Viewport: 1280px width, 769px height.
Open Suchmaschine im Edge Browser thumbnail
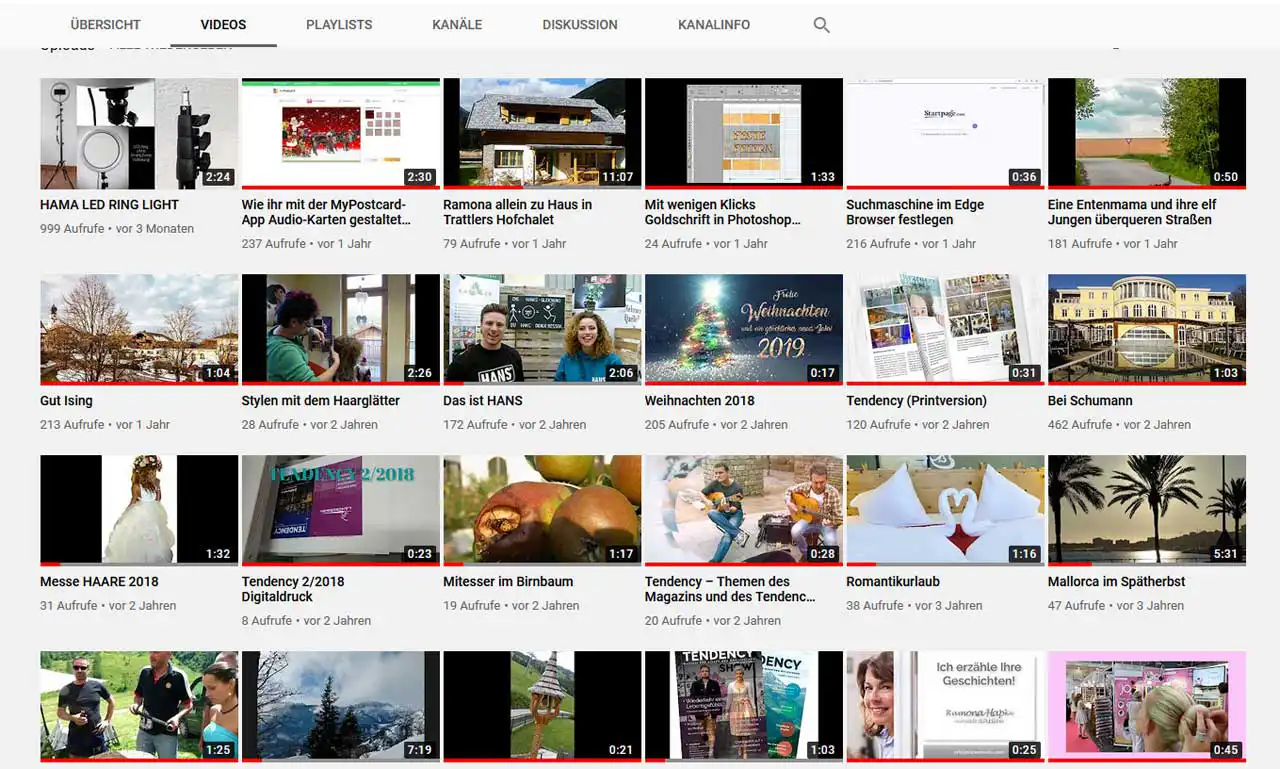coord(945,134)
